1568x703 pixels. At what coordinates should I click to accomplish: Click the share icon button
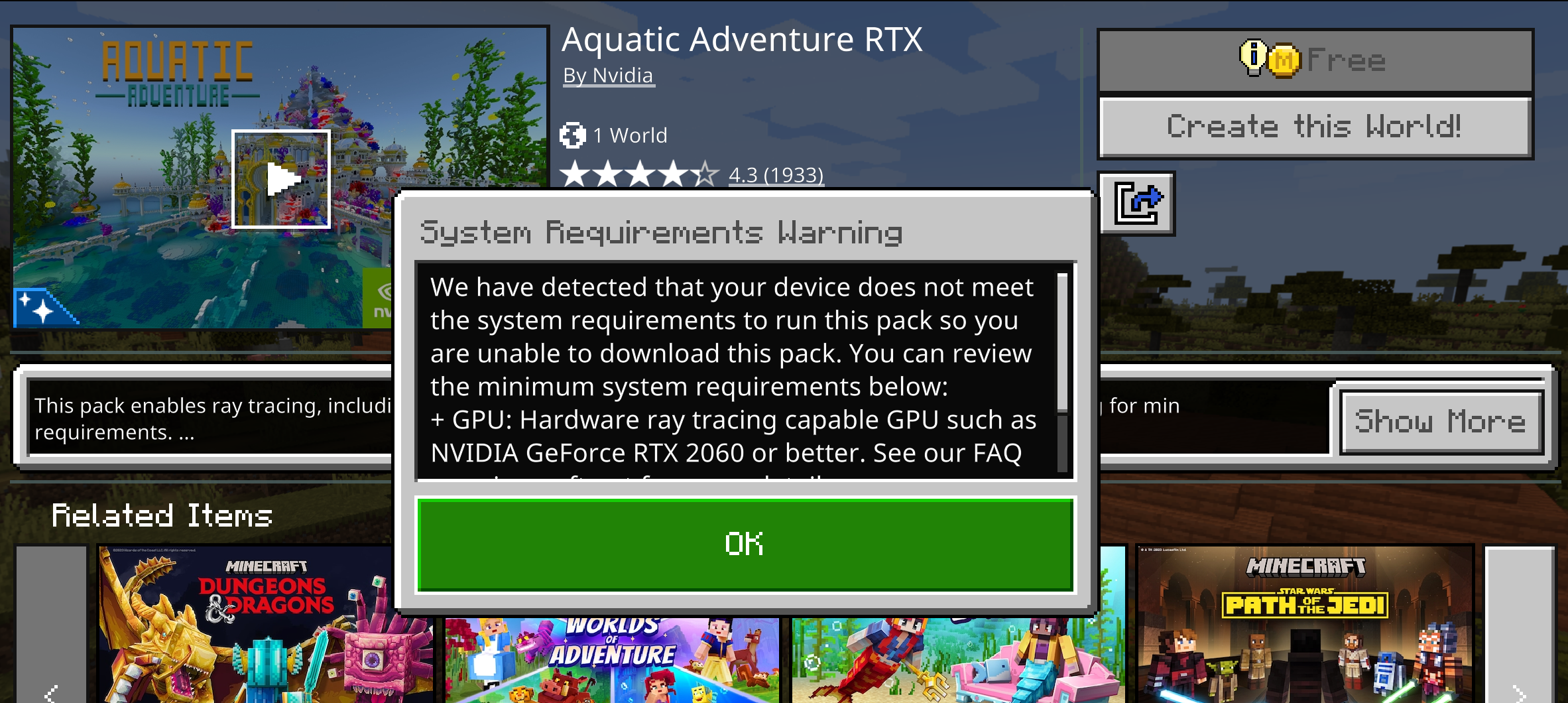click(x=1137, y=204)
